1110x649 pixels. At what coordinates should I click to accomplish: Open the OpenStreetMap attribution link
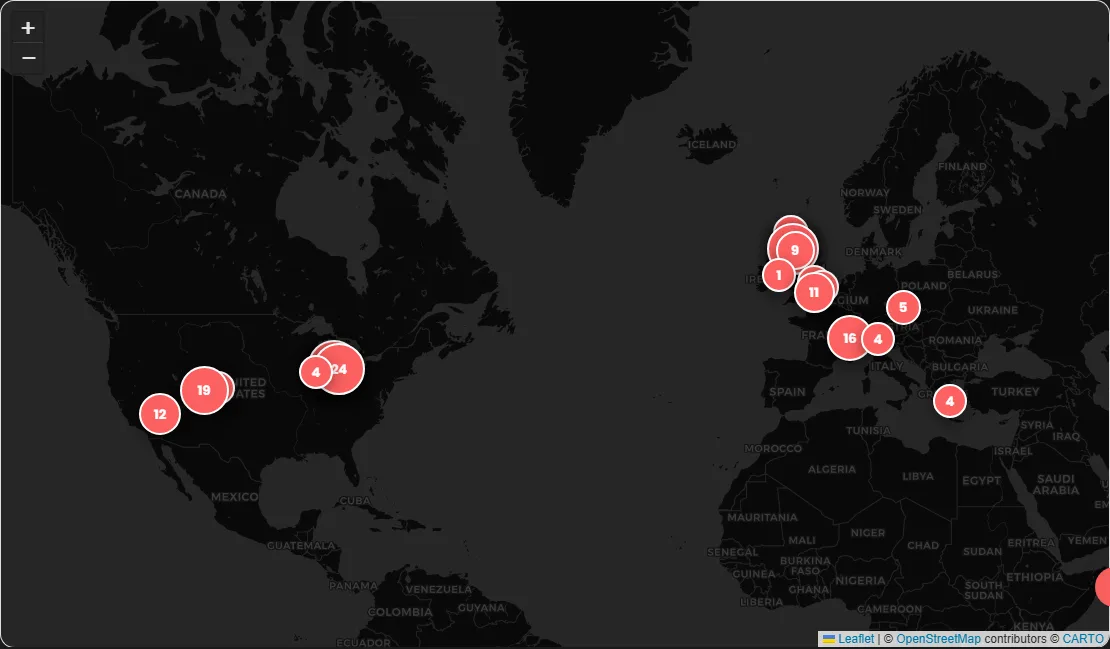[x=938, y=639]
